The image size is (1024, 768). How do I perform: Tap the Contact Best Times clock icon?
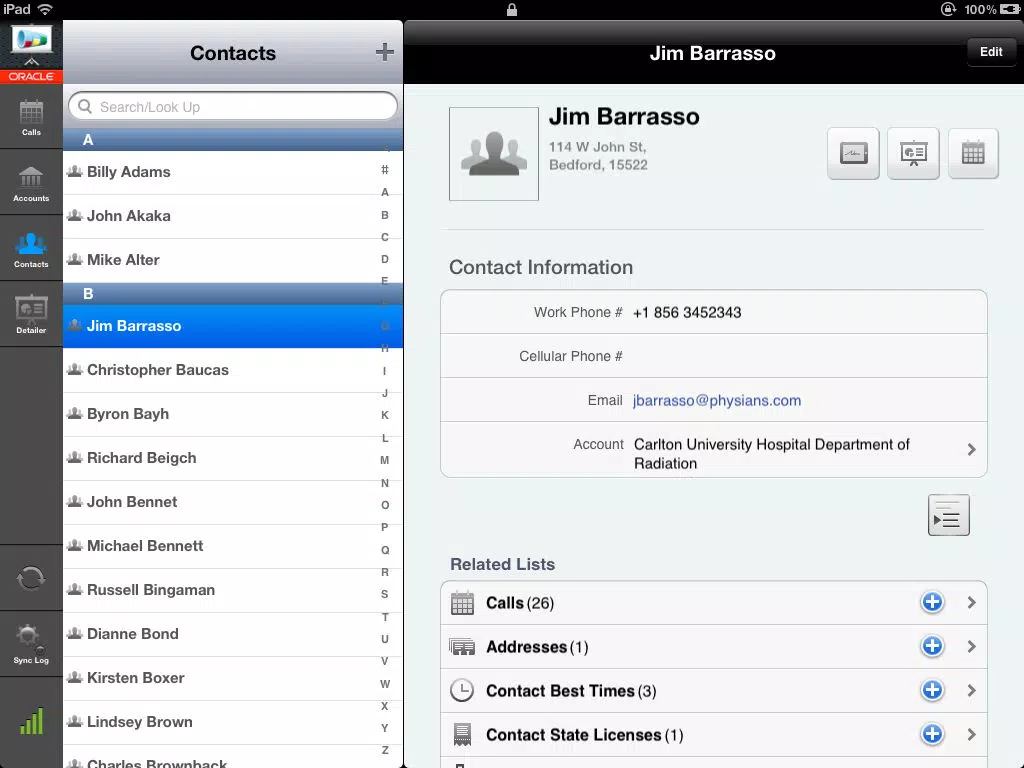pyautogui.click(x=462, y=690)
